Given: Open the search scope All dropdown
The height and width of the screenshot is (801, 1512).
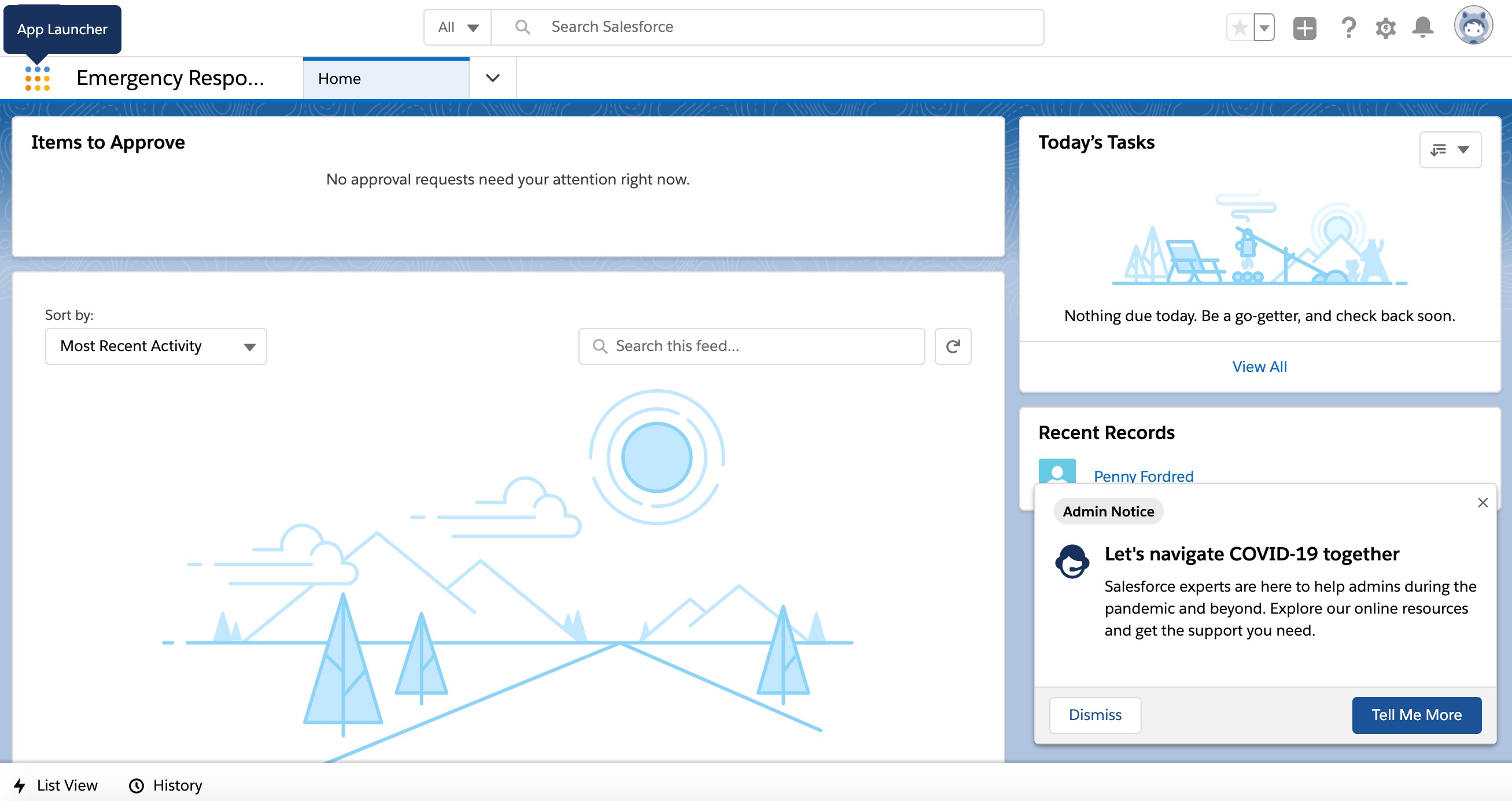Looking at the screenshot, I should point(458,27).
